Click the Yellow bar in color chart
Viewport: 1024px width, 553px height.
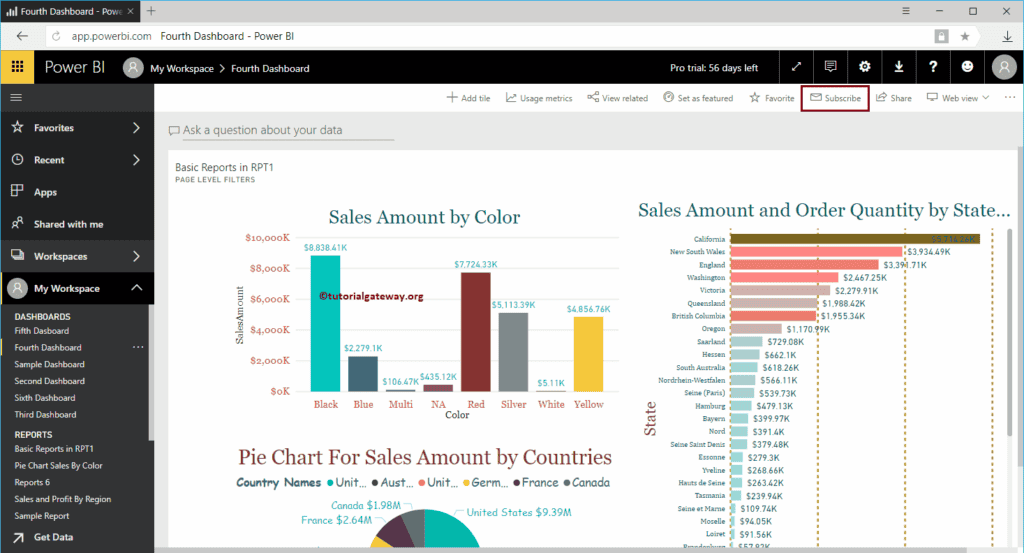(x=588, y=353)
